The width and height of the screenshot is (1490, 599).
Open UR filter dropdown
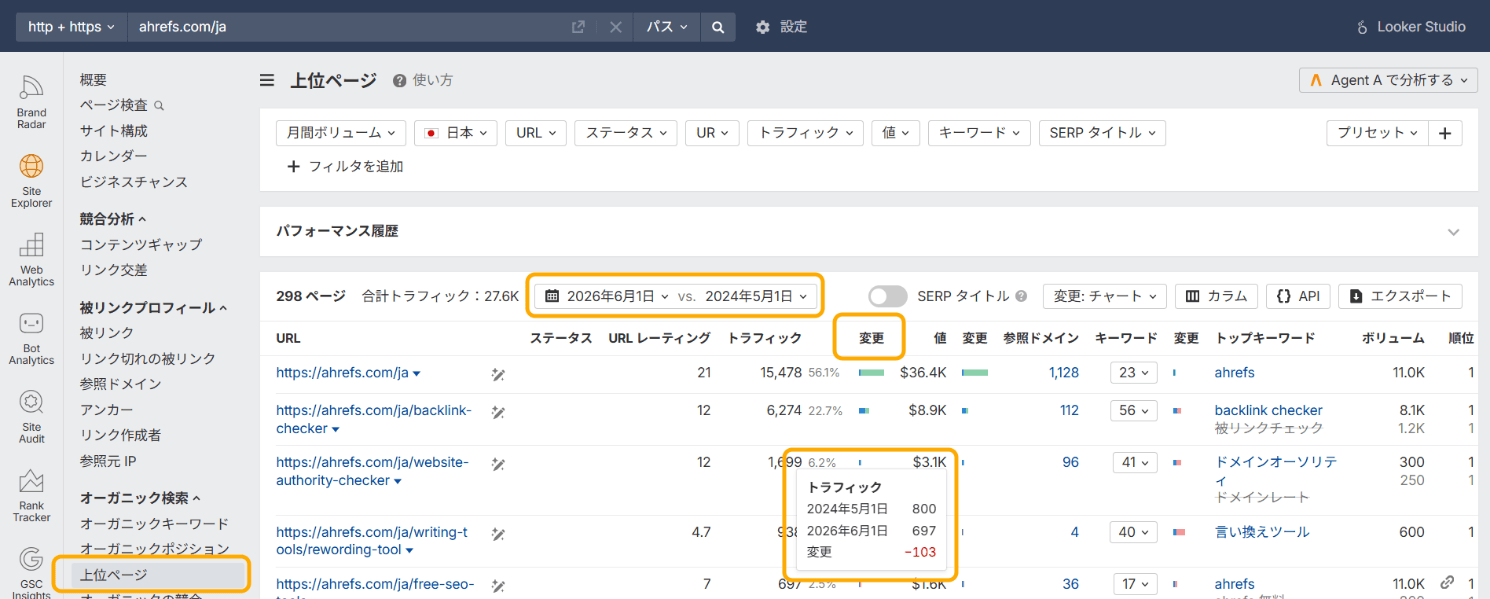712,133
